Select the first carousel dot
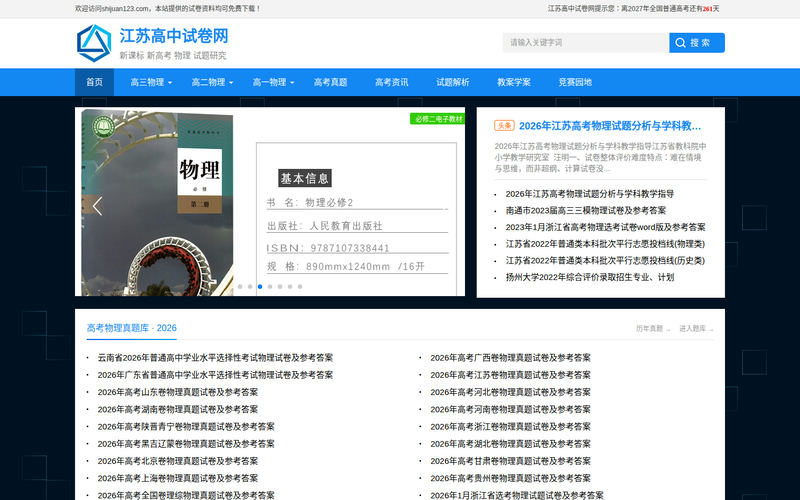Screen dimensions: 800x500 click(x=240, y=287)
